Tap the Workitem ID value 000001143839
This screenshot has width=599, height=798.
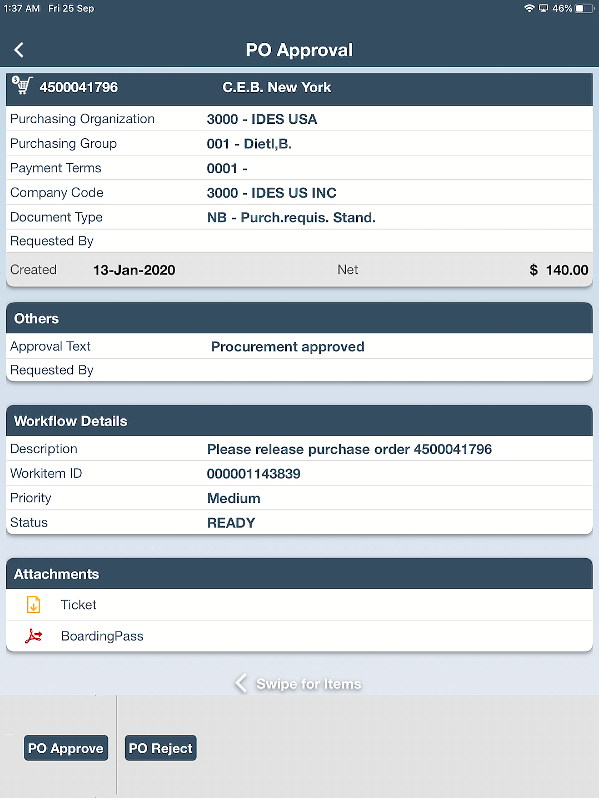[x=253, y=474]
